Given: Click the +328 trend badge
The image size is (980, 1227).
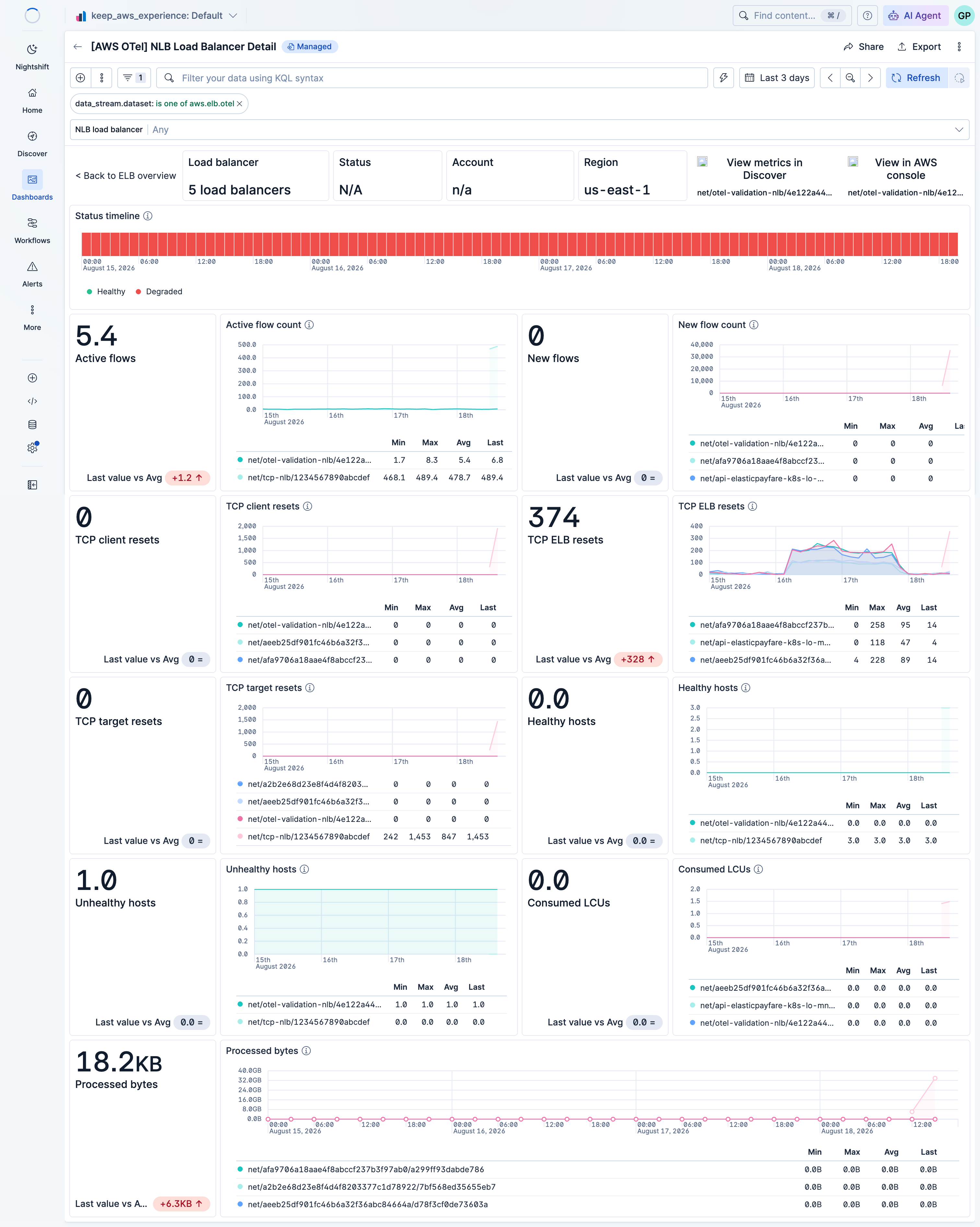Looking at the screenshot, I should click(x=637, y=659).
